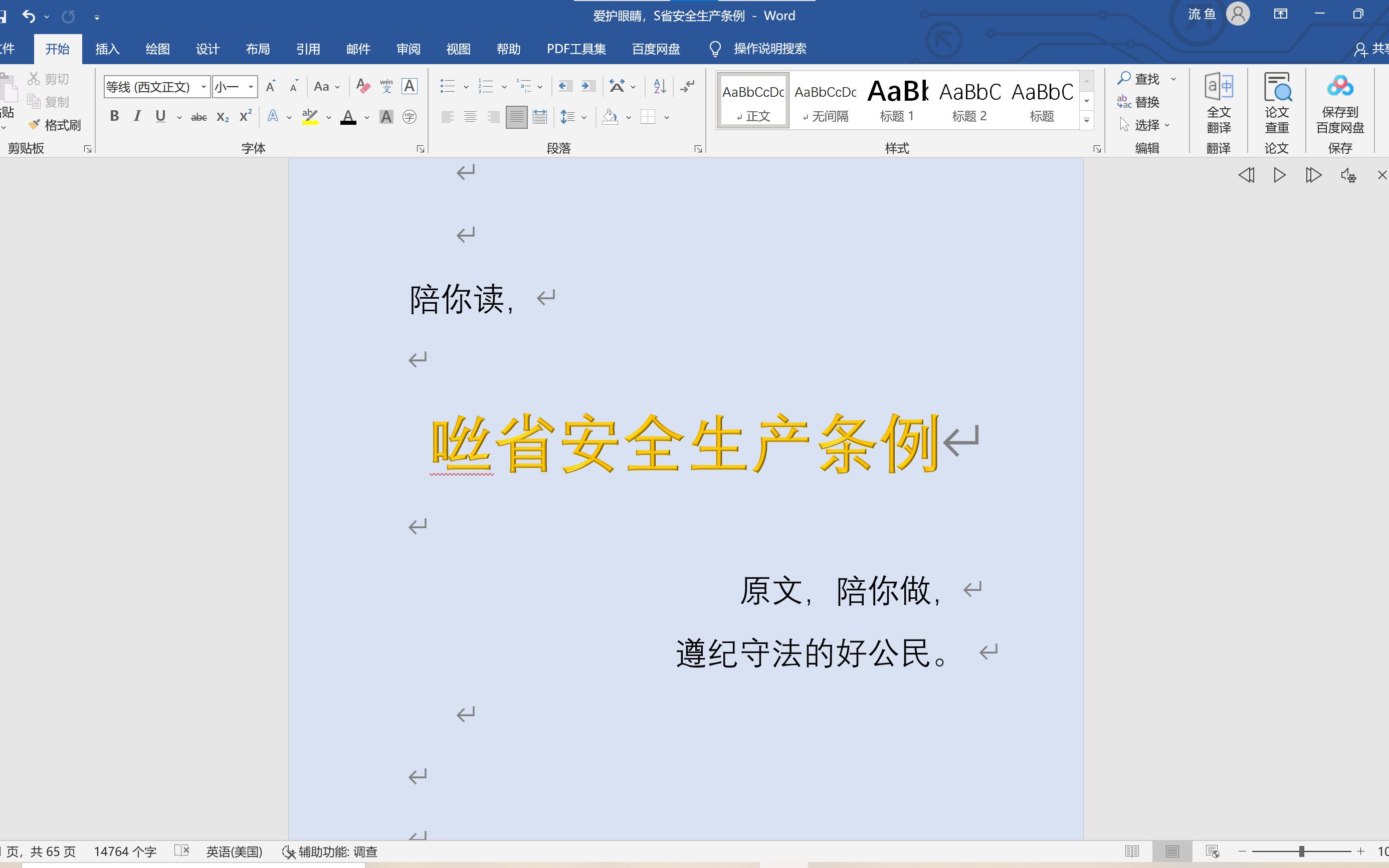Toggle the strikethrough formatting checkbox

[x=198, y=117]
